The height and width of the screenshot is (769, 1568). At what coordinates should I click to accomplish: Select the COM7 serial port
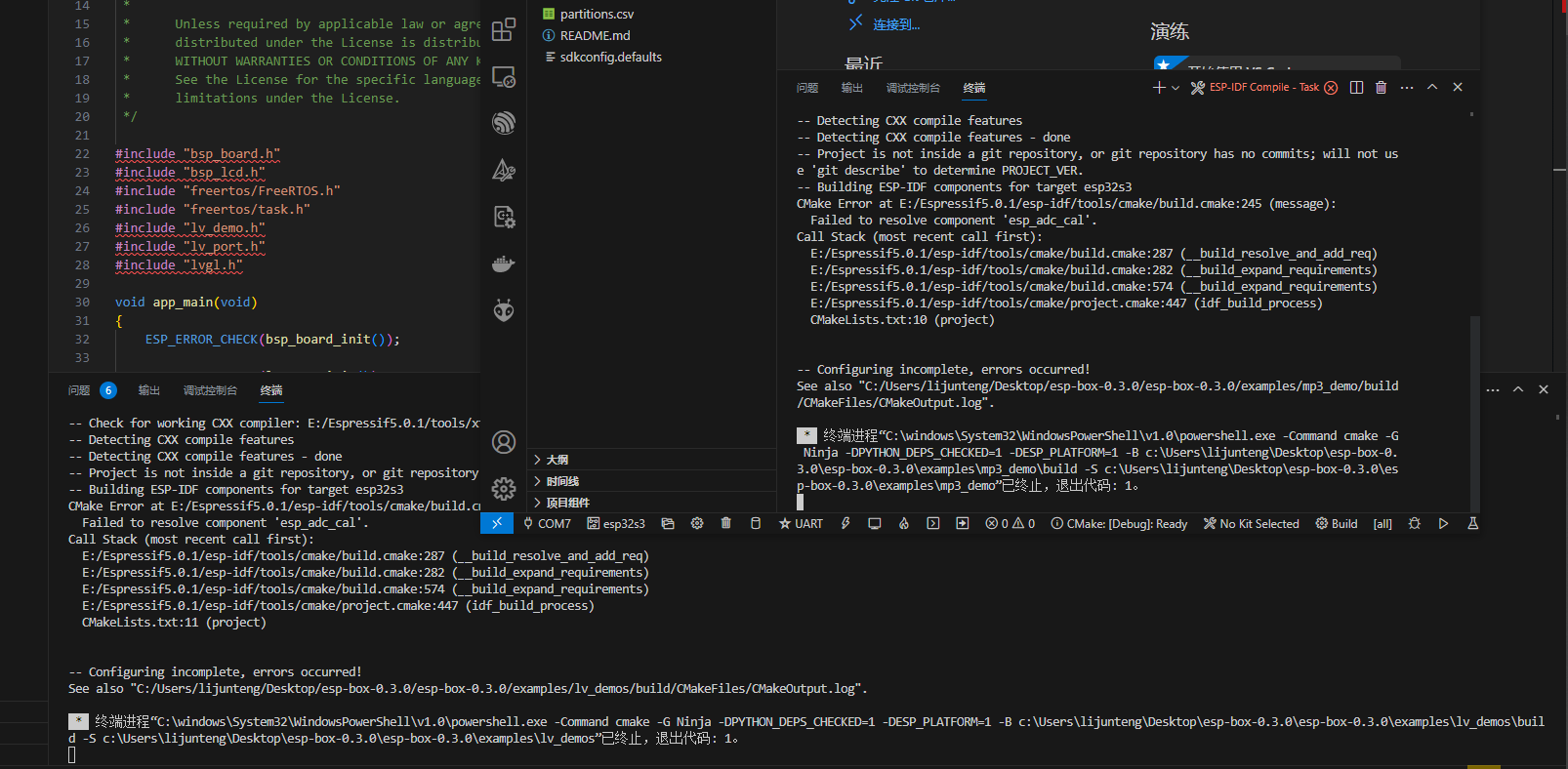pos(546,524)
